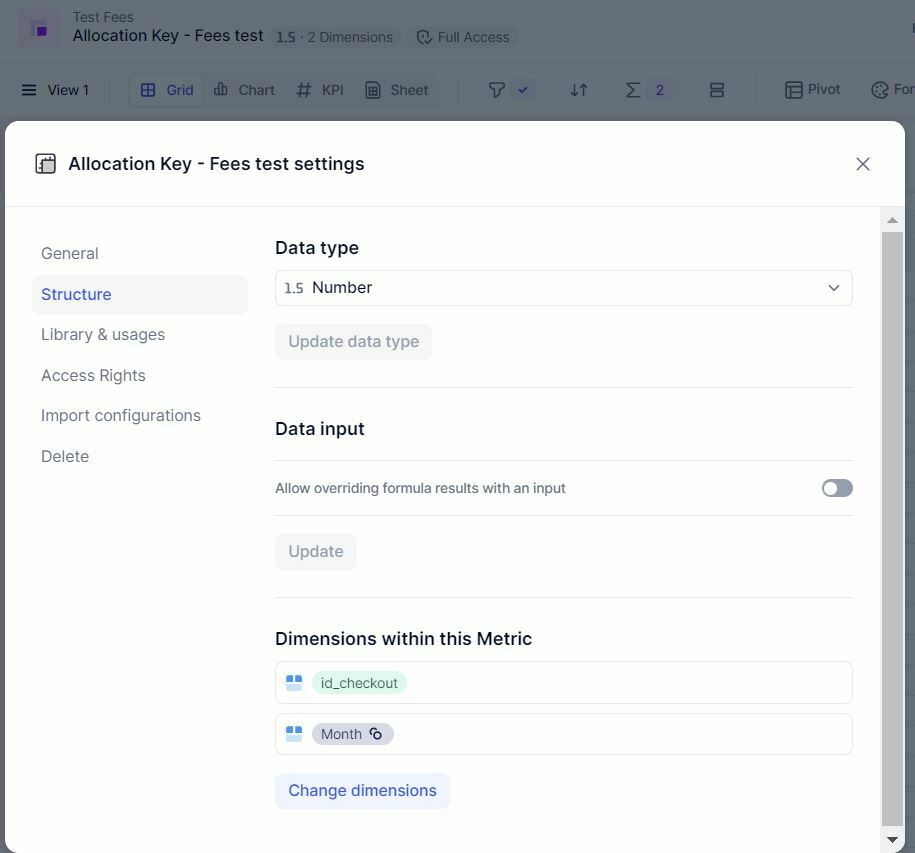
Task: Click the Month dimension grid icon
Action: [294, 734]
